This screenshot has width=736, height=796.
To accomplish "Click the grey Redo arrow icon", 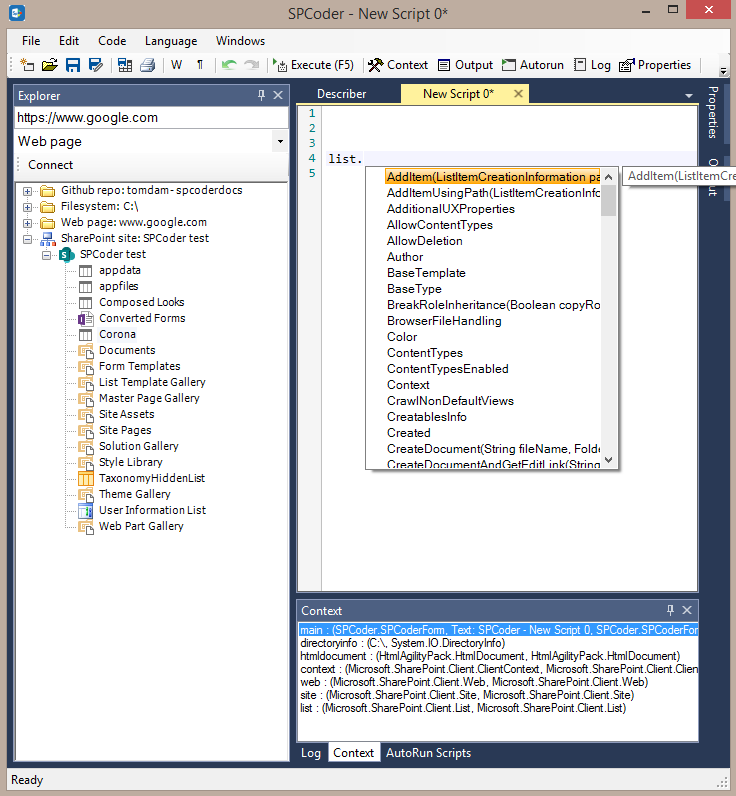I will (252, 65).
